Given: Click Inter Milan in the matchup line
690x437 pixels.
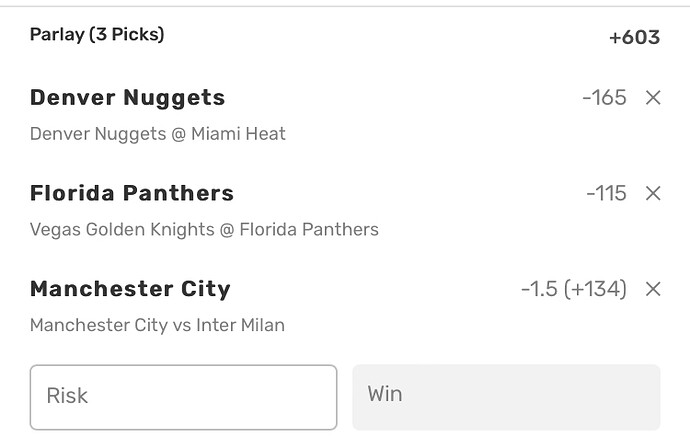Looking at the screenshot, I should coord(240,325).
